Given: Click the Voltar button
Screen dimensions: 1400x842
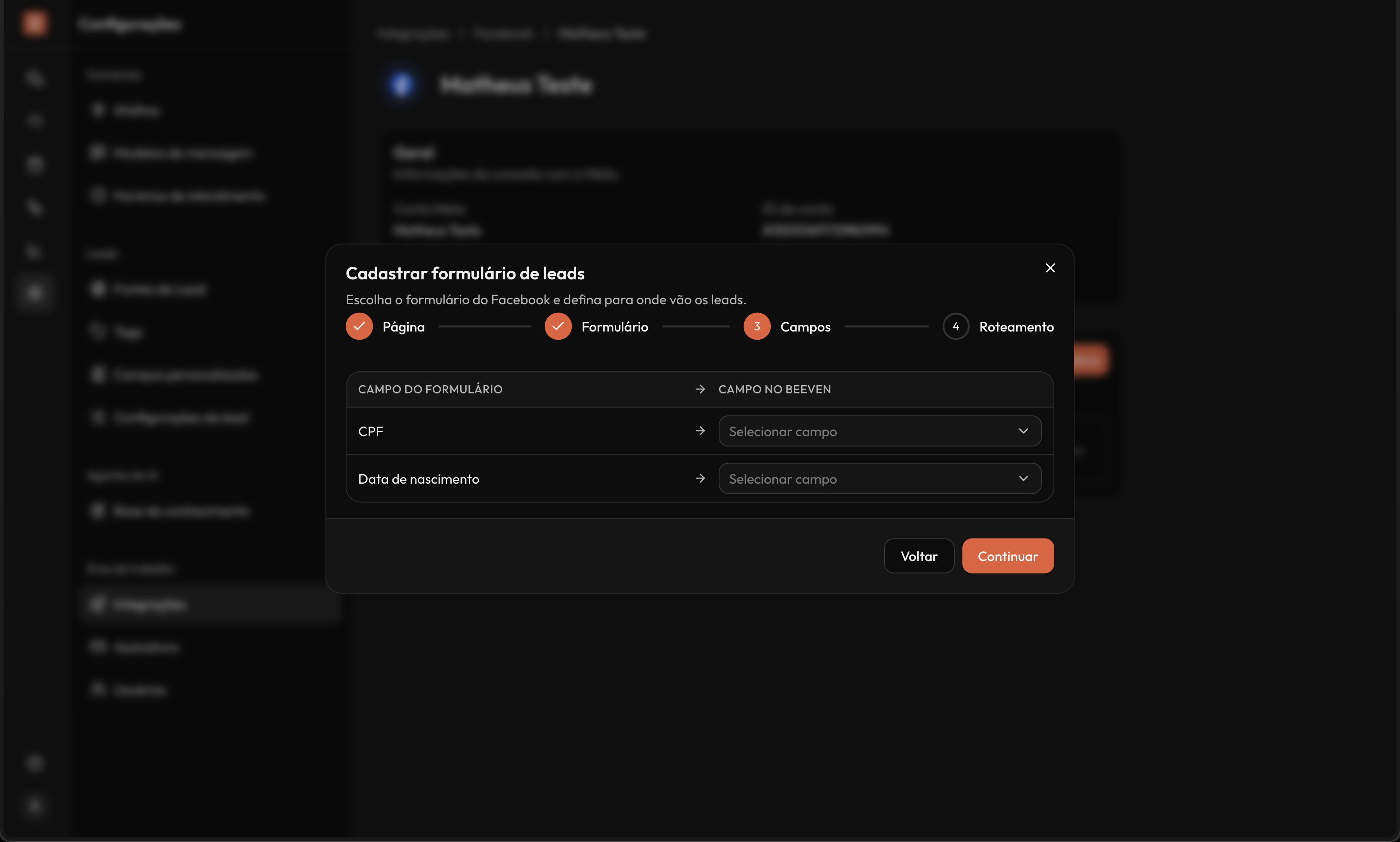Looking at the screenshot, I should (x=918, y=556).
